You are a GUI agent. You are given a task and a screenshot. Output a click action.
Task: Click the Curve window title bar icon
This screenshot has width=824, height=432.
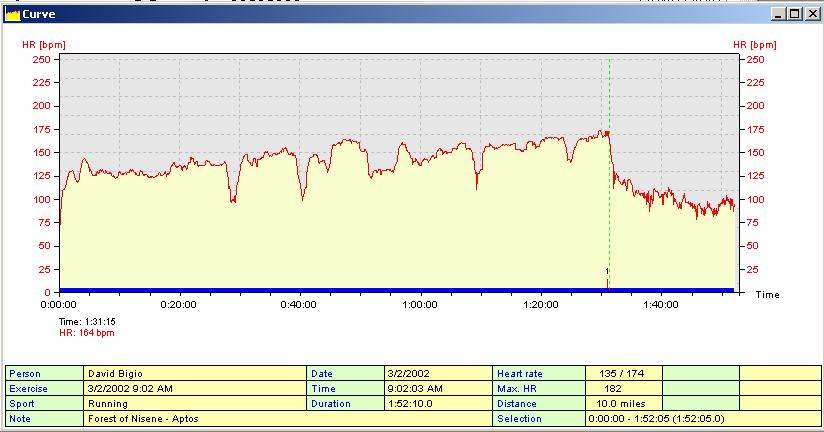pyautogui.click(x=13, y=14)
